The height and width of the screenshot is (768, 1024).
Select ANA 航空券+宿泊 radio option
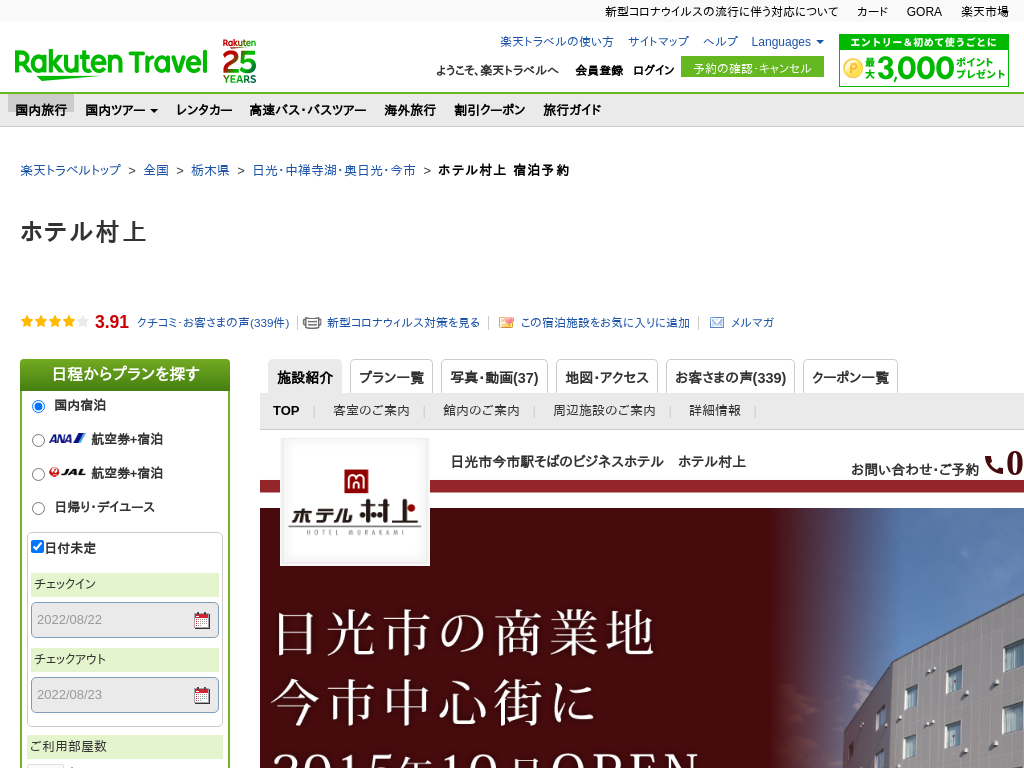[39, 440]
